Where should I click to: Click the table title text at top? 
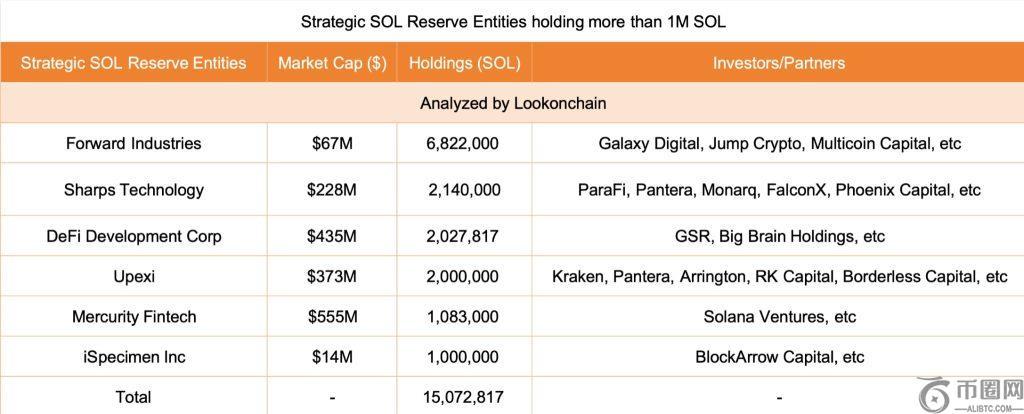(x=512, y=21)
